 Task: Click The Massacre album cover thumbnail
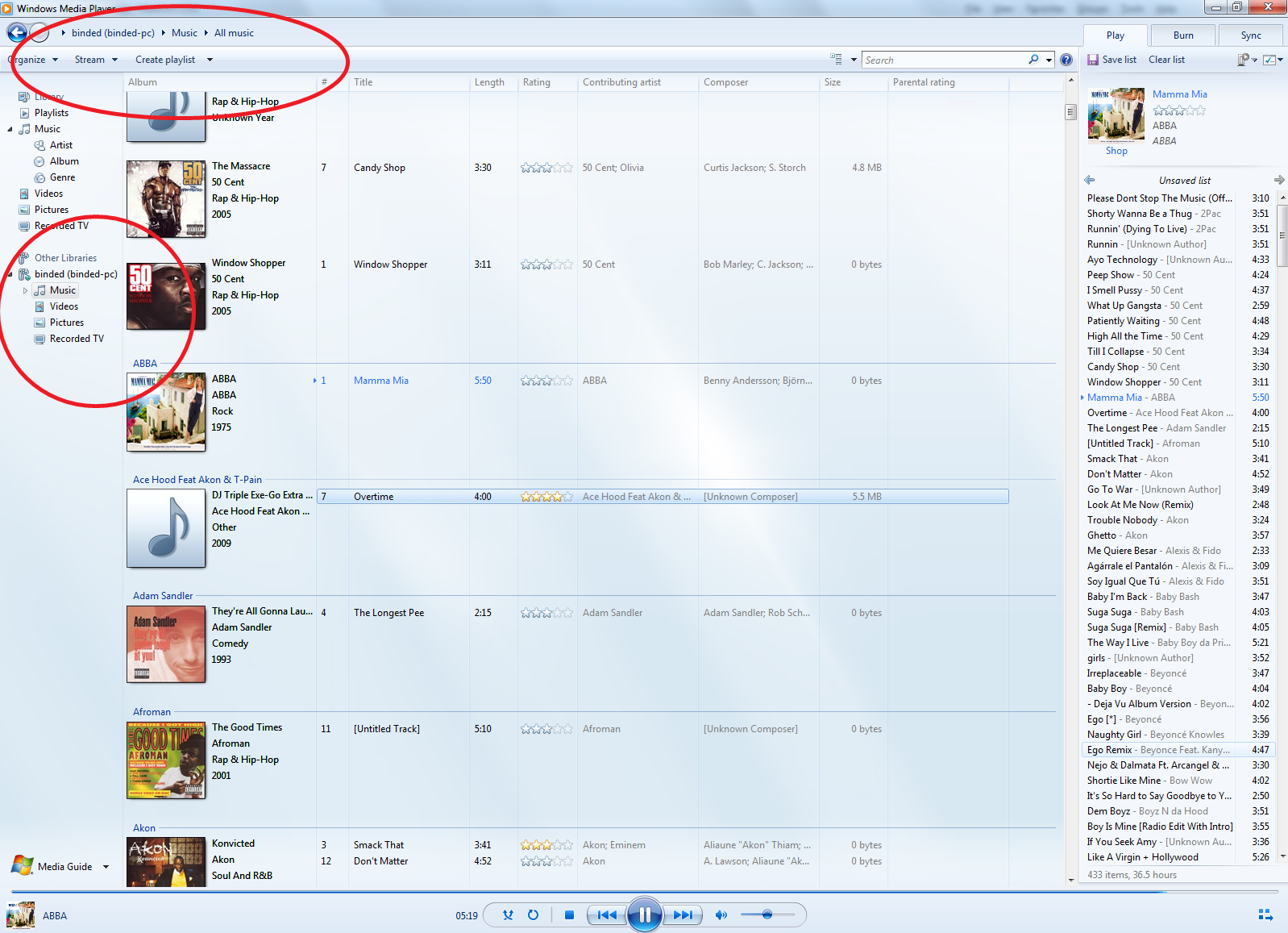click(166, 199)
